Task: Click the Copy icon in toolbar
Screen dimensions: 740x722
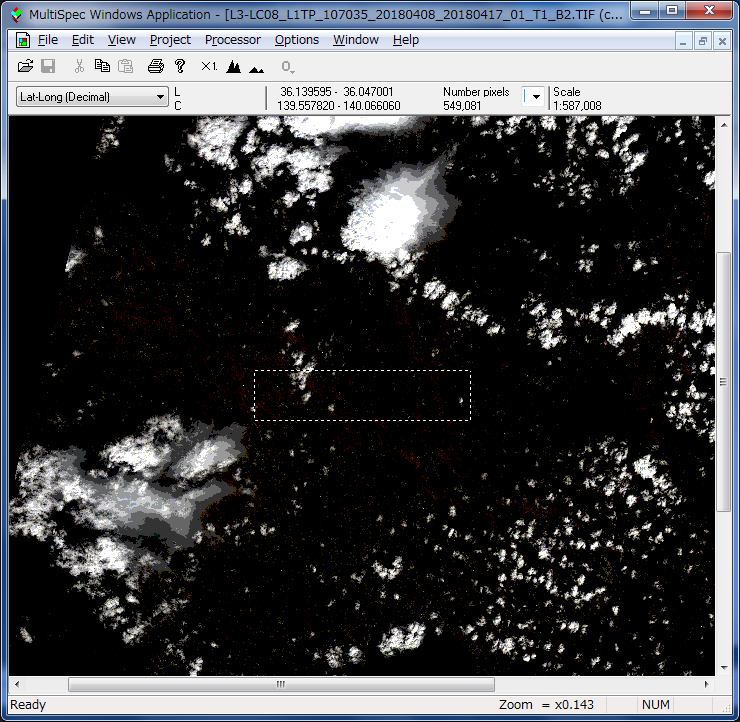Action: 102,66
